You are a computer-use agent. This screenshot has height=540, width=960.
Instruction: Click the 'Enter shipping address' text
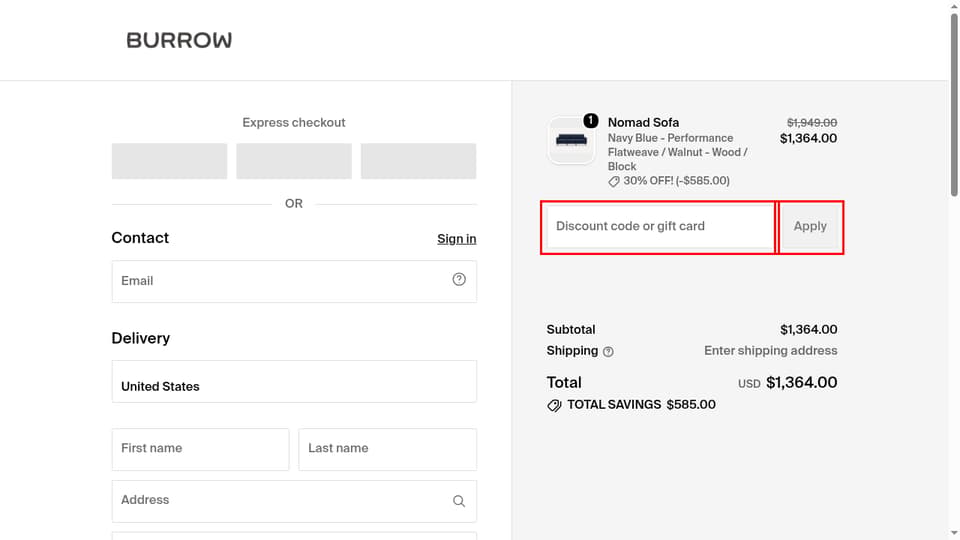pyautogui.click(x=770, y=351)
